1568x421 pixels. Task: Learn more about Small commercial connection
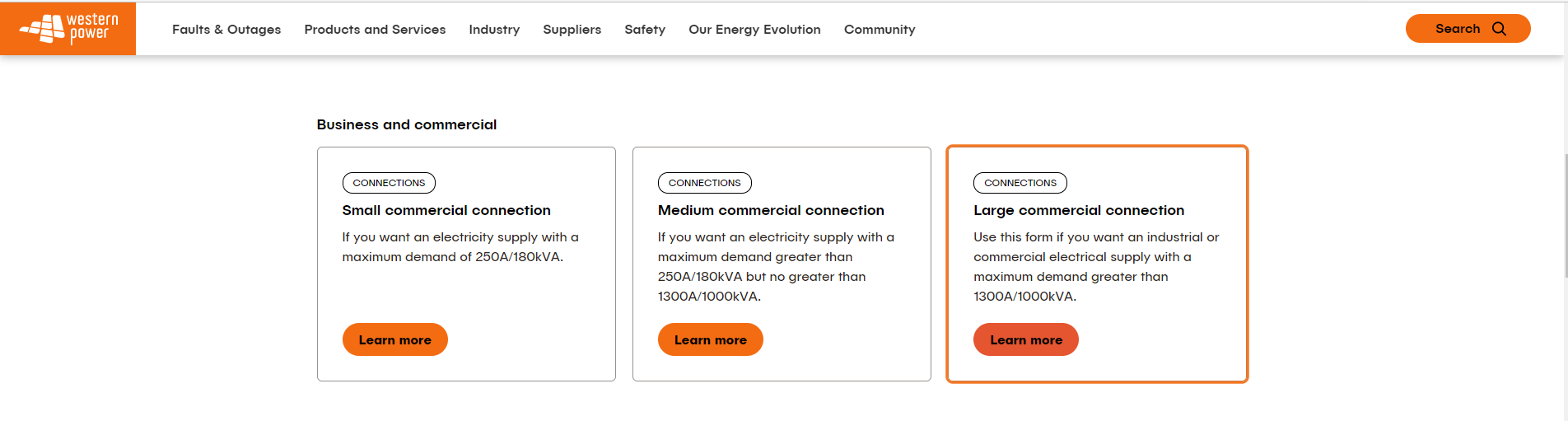click(394, 339)
